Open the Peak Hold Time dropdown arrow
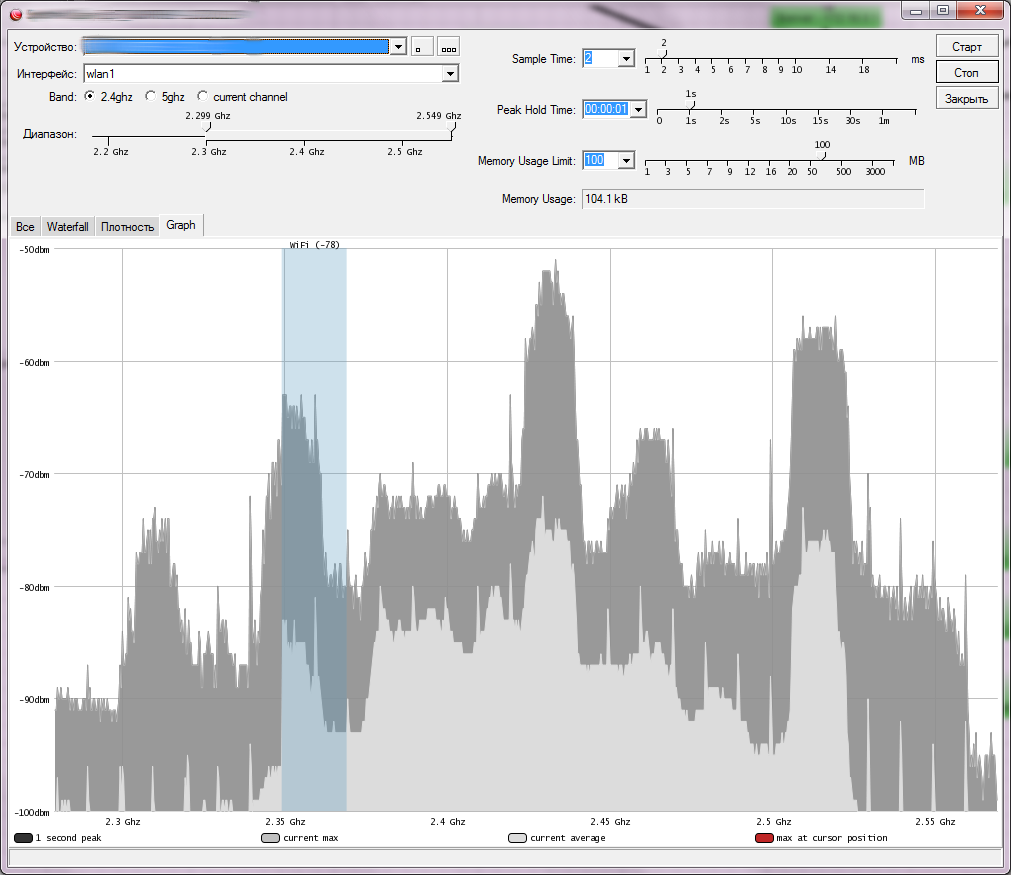The width and height of the screenshot is (1011, 875). click(638, 109)
